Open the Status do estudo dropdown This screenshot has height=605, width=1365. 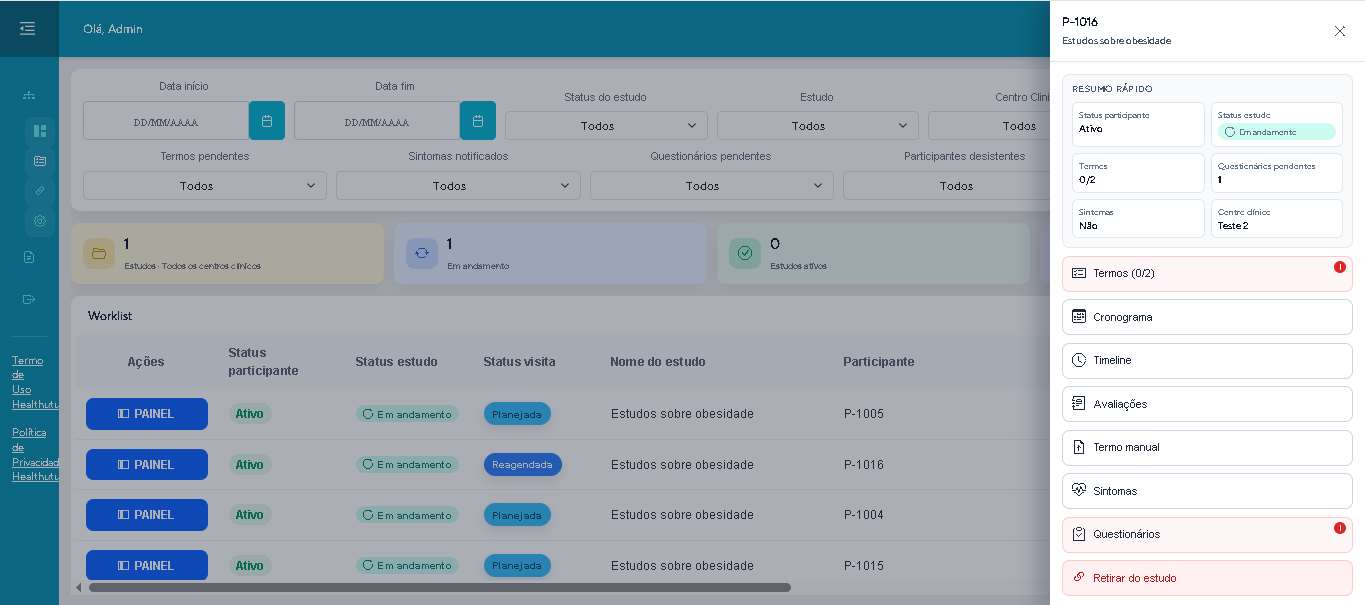click(x=606, y=125)
